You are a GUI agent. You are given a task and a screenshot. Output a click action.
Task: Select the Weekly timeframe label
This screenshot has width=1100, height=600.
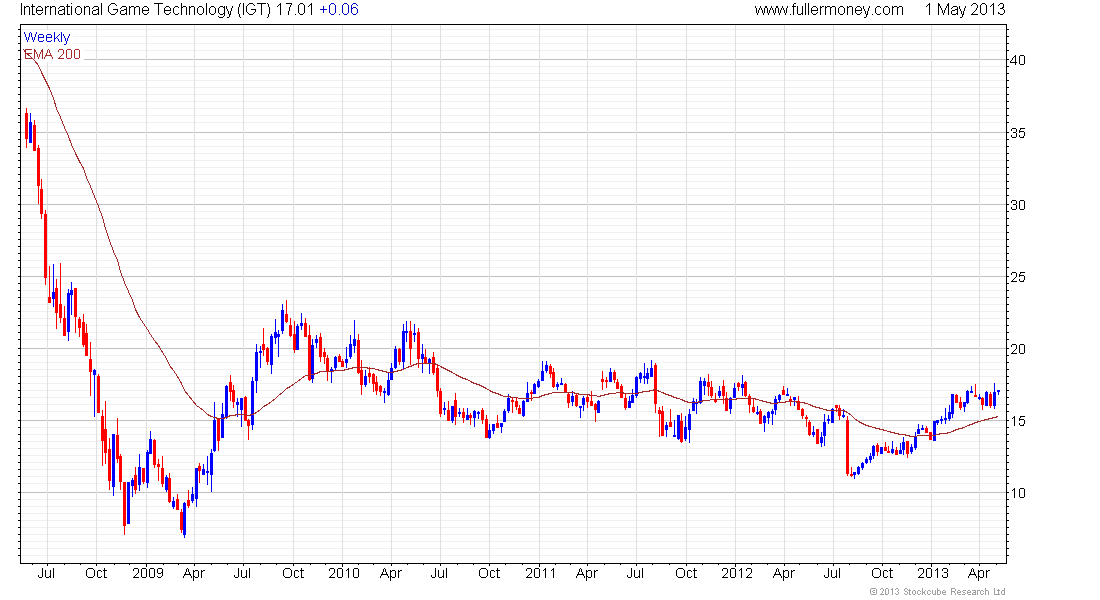tap(47, 37)
